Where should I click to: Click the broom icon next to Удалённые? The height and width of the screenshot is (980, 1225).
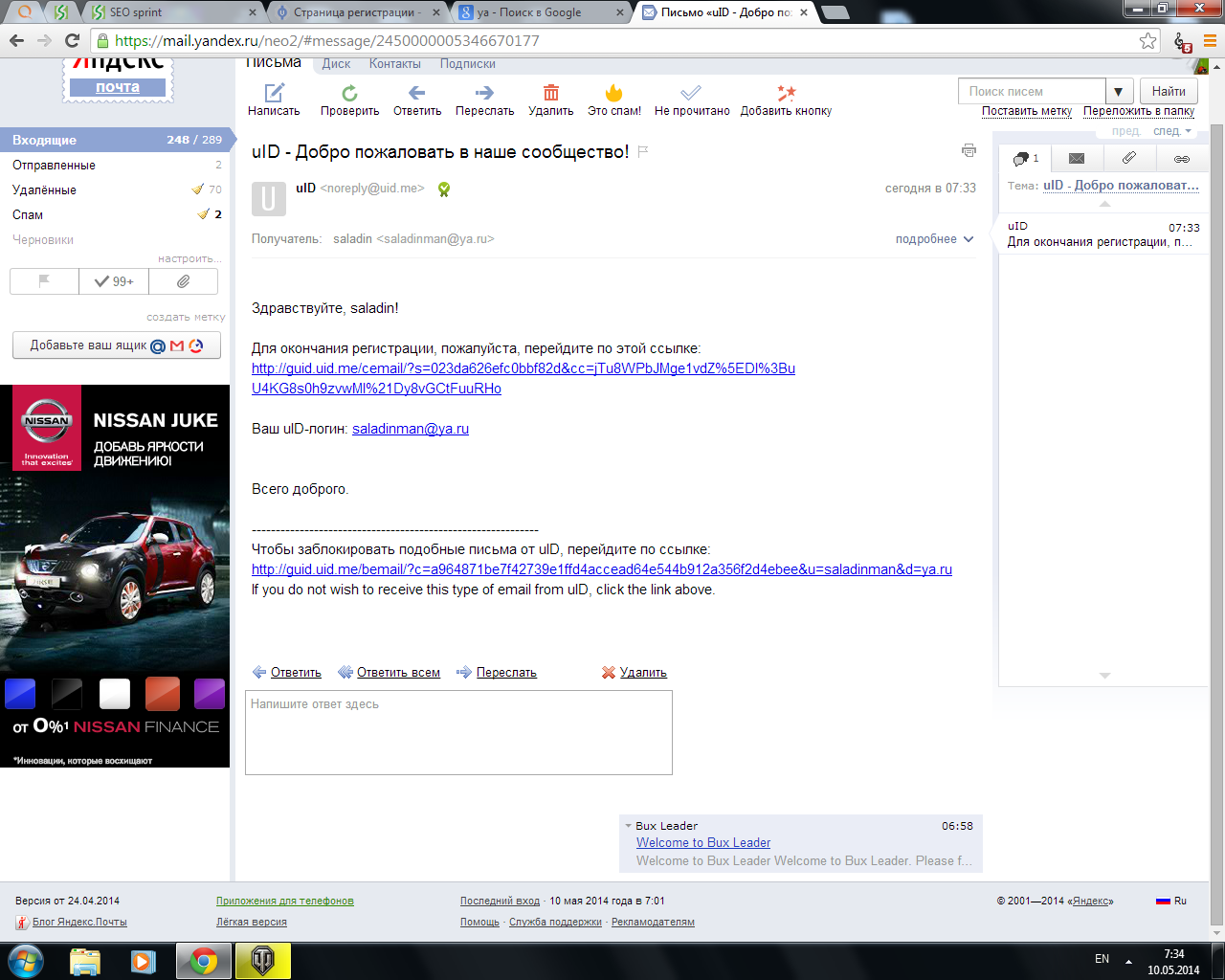tap(198, 189)
